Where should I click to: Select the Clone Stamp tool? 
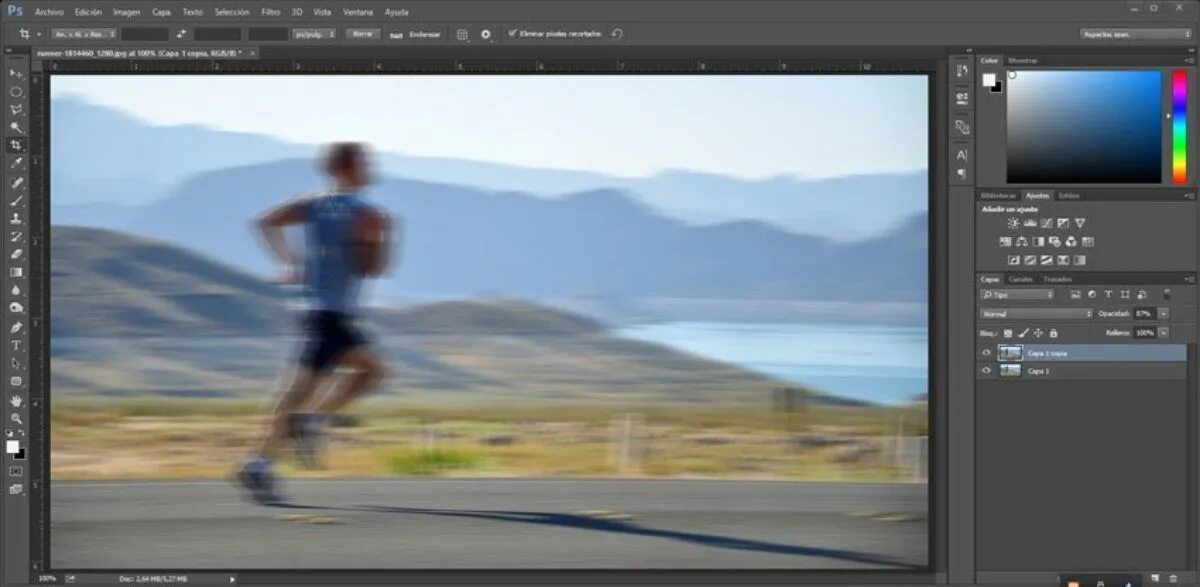(16, 218)
